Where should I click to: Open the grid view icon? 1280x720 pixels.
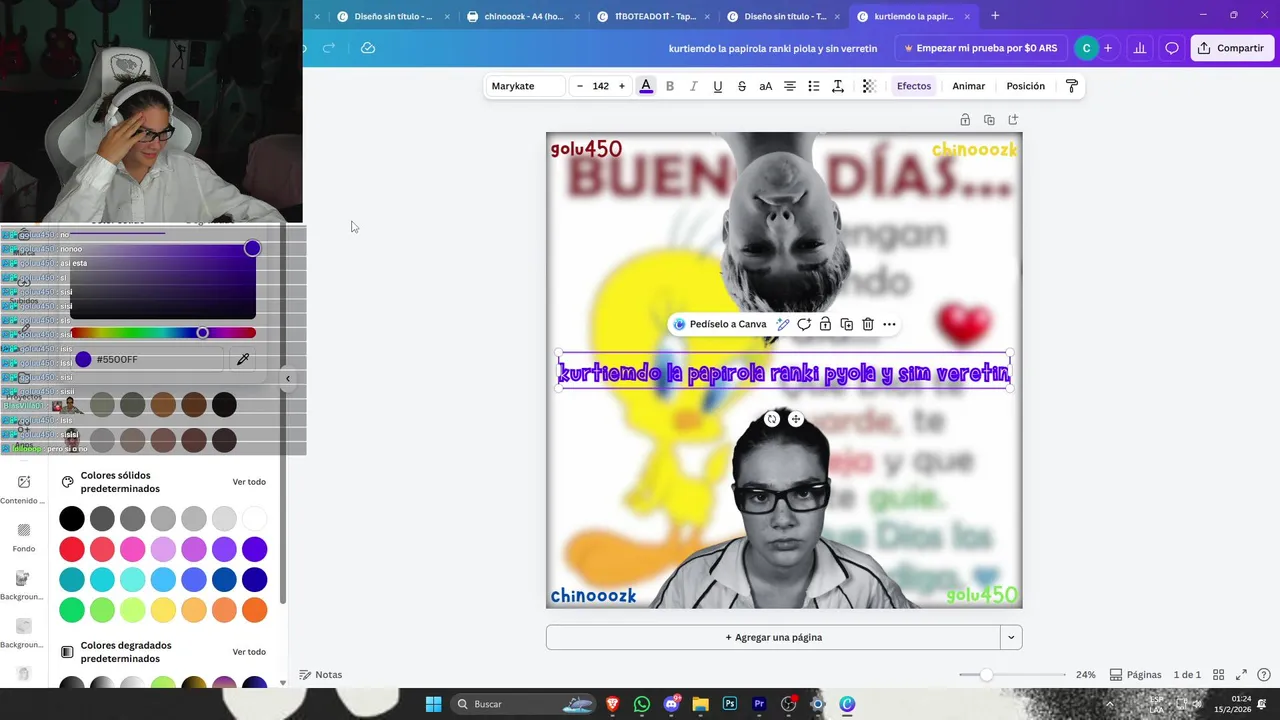click(1218, 675)
